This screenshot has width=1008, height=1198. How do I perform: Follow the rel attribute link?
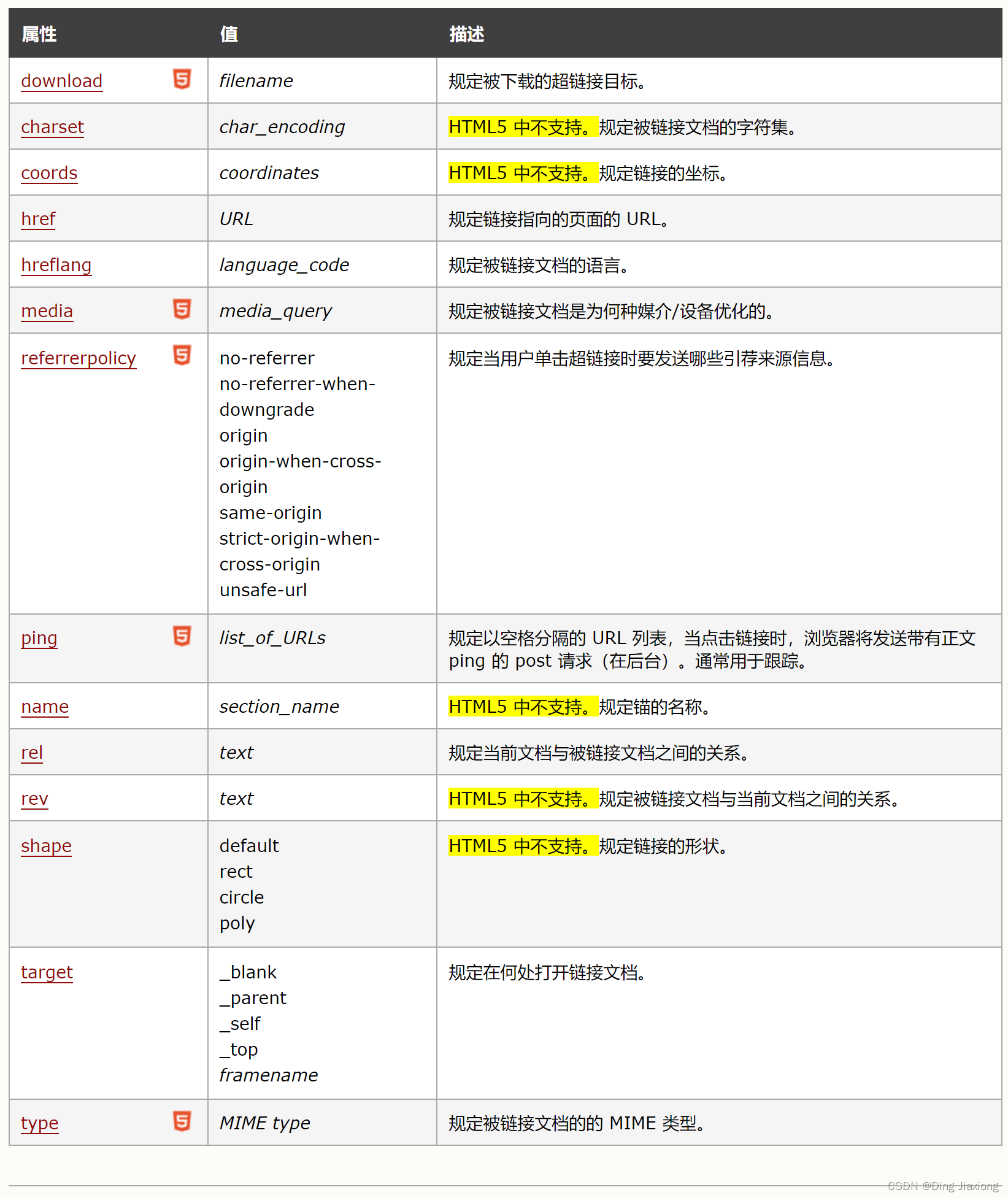click(32, 753)
